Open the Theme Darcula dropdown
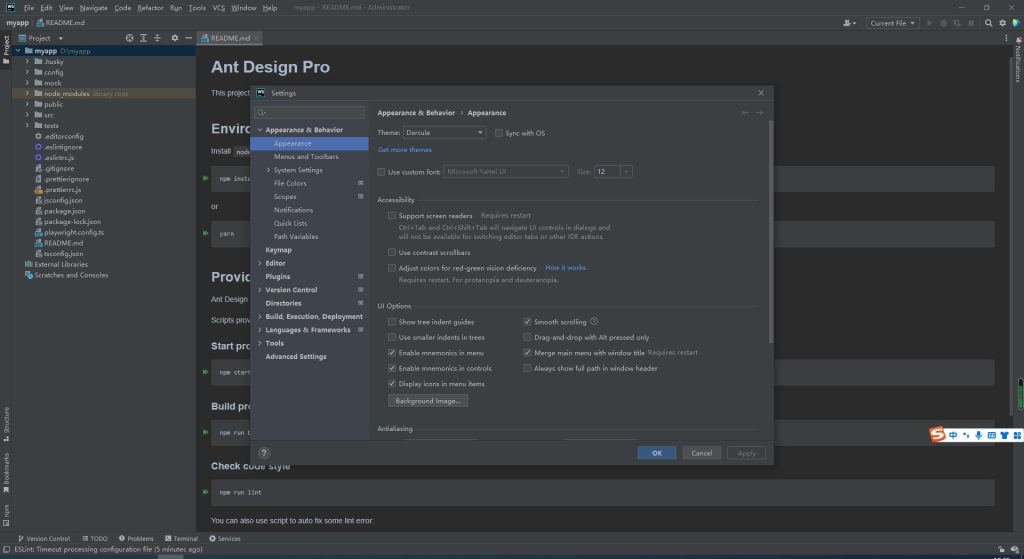Screen dimensions: 1024x559 (x=444, y=133)
